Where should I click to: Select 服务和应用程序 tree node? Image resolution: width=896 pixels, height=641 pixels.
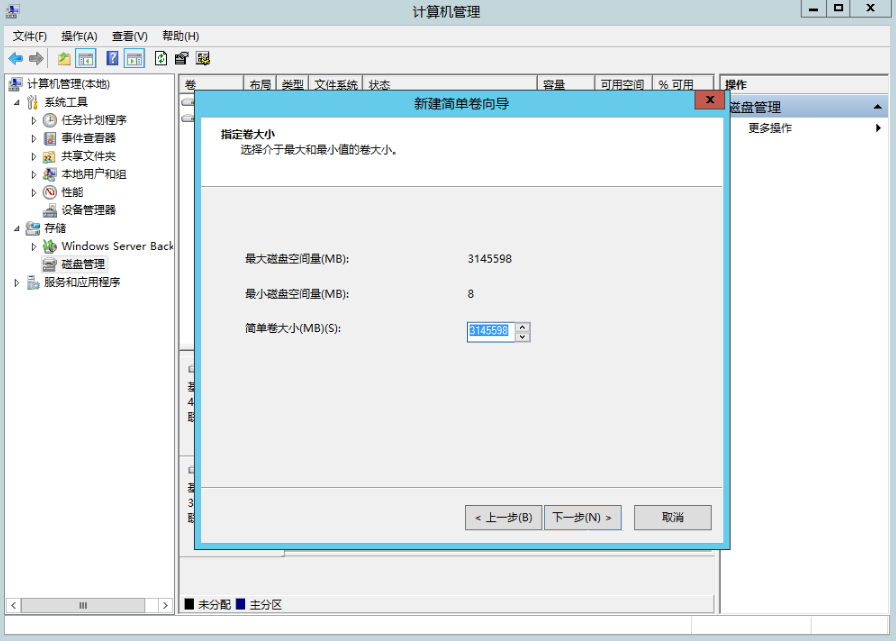[x=82, y=282]
